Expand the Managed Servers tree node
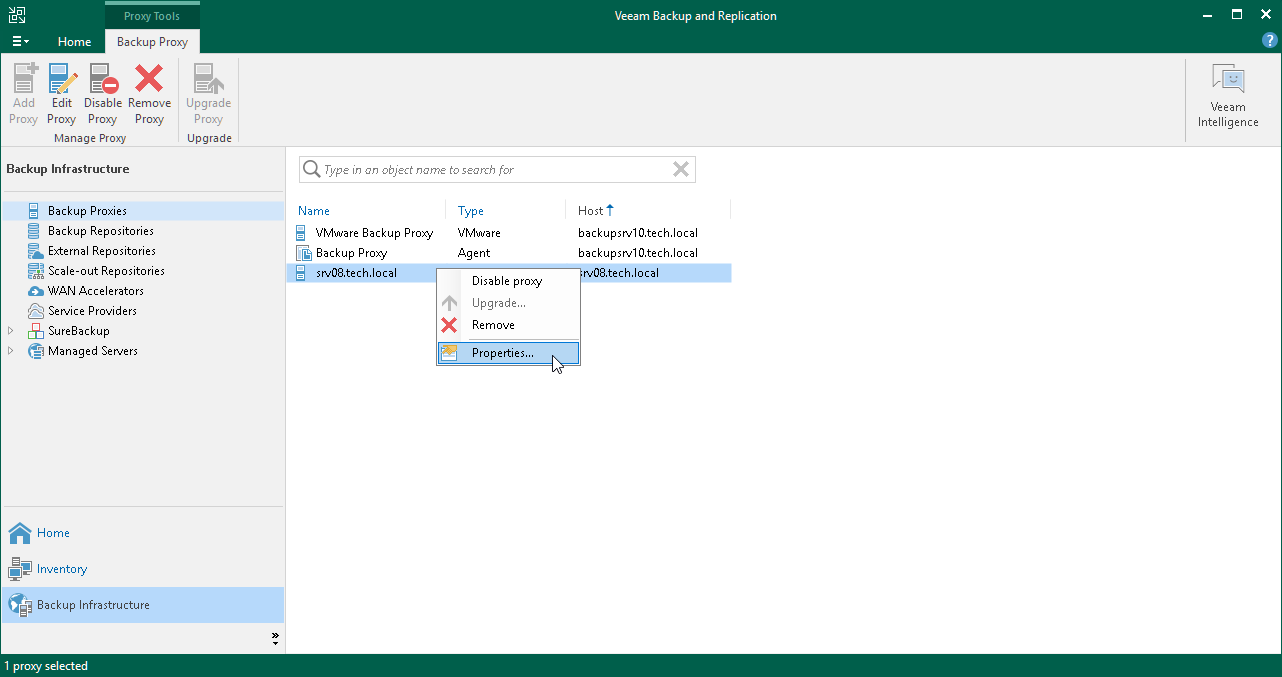The width and height of the screenshot is (1282, 677). click(x=11, y=351)
